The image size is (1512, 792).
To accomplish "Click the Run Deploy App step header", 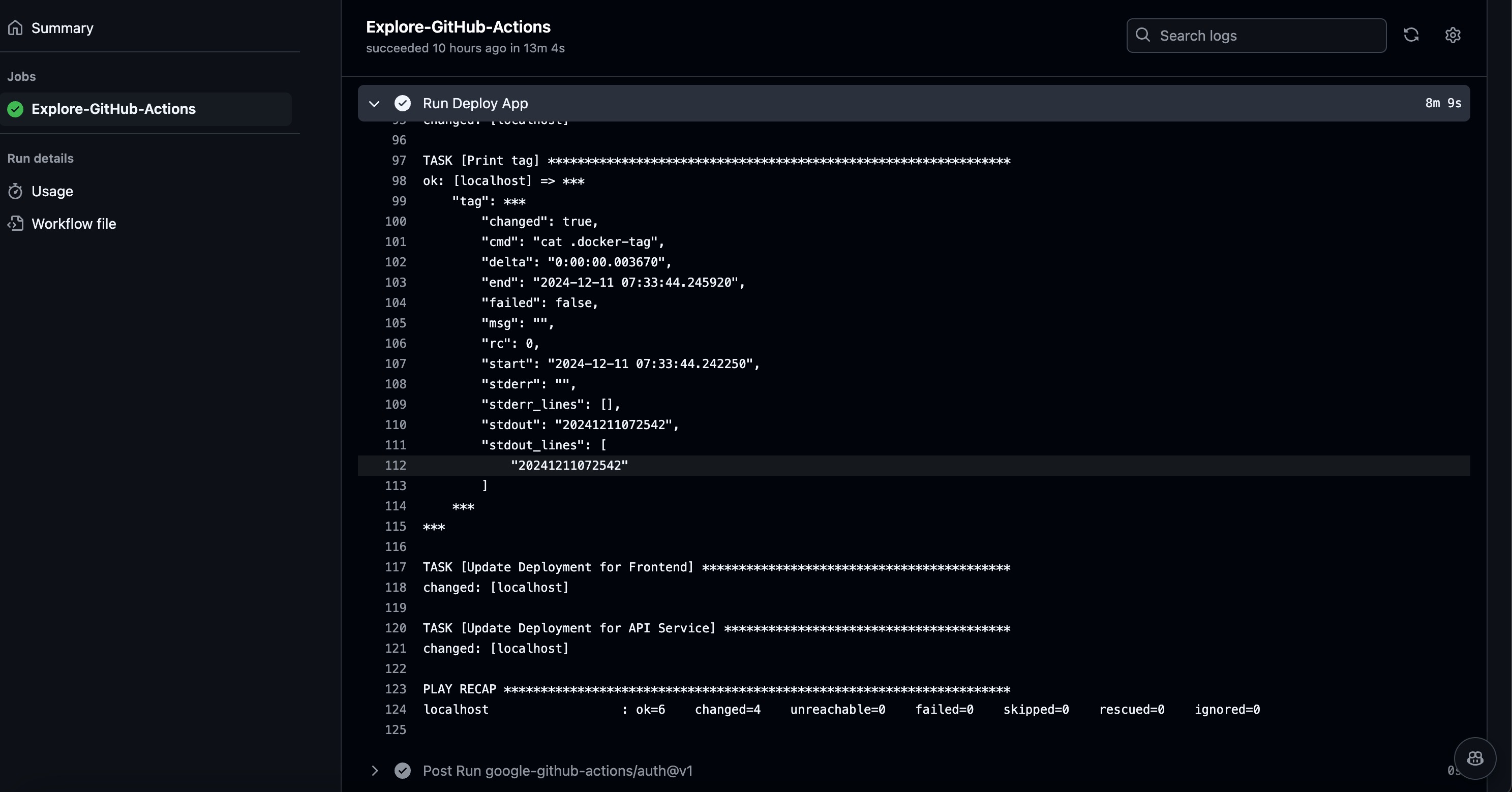I will [914, 103].
